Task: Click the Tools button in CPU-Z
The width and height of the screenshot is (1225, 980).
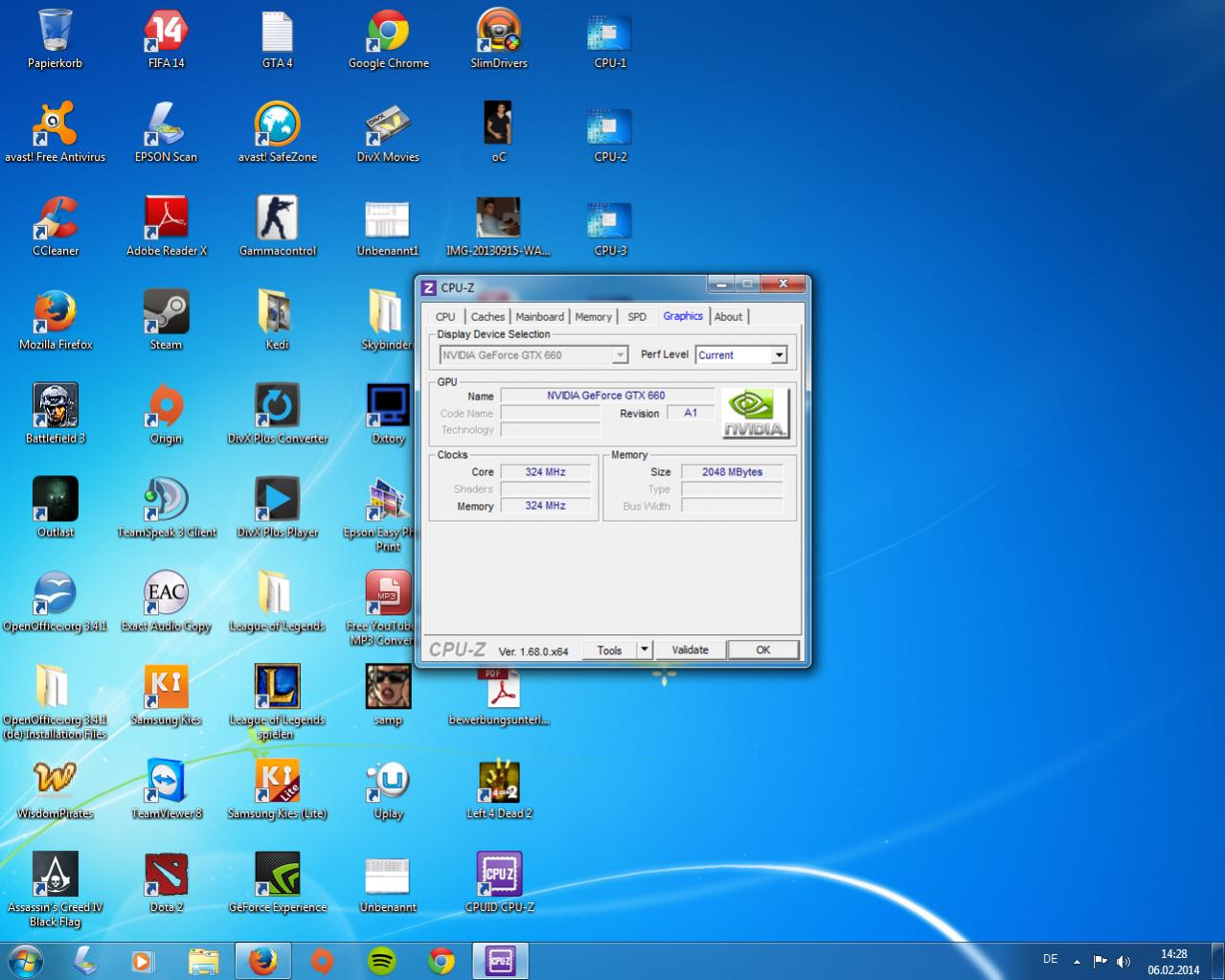Action: click(609, 650)
